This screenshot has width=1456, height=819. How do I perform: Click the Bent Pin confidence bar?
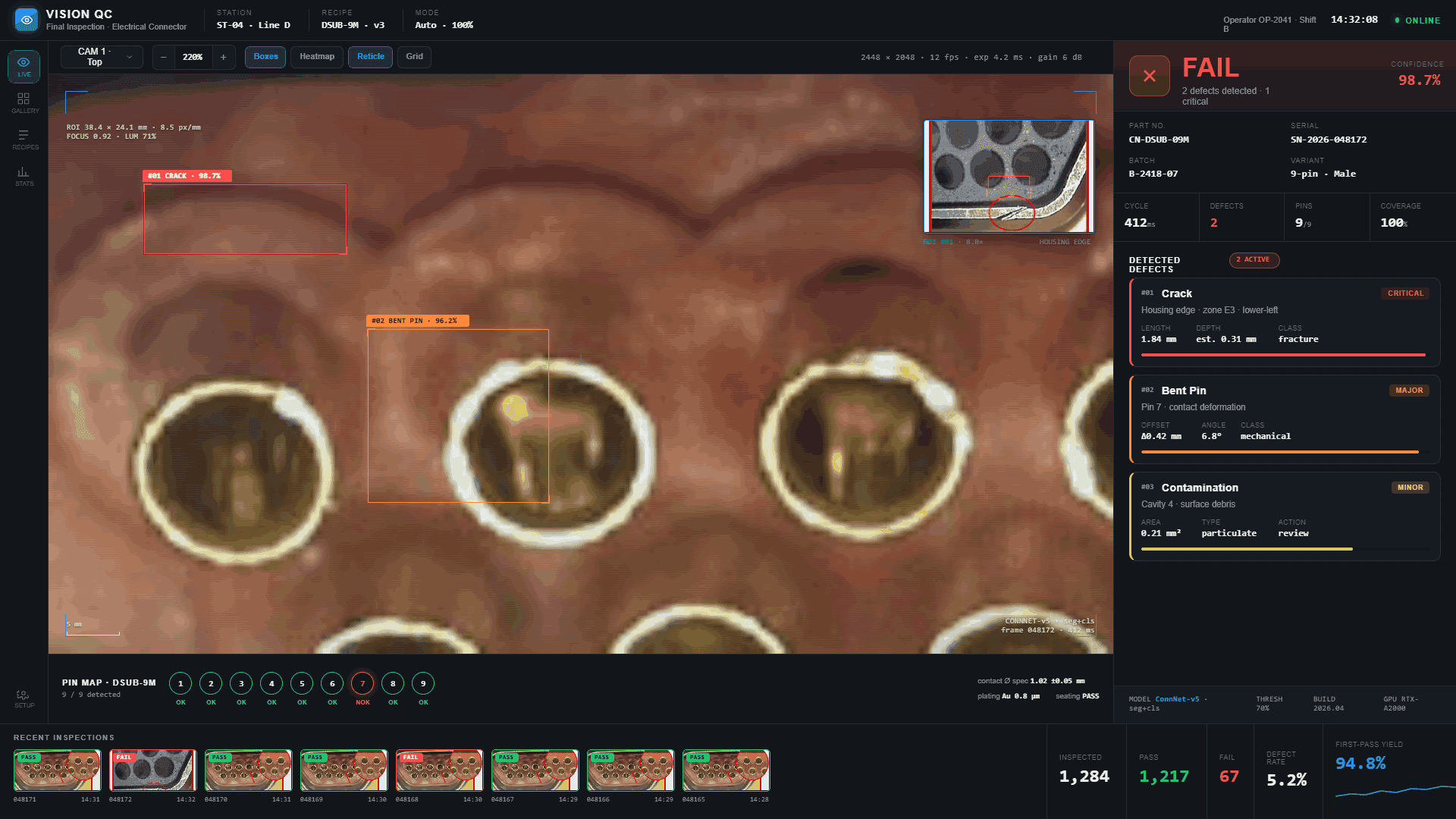pos(1285,452)
